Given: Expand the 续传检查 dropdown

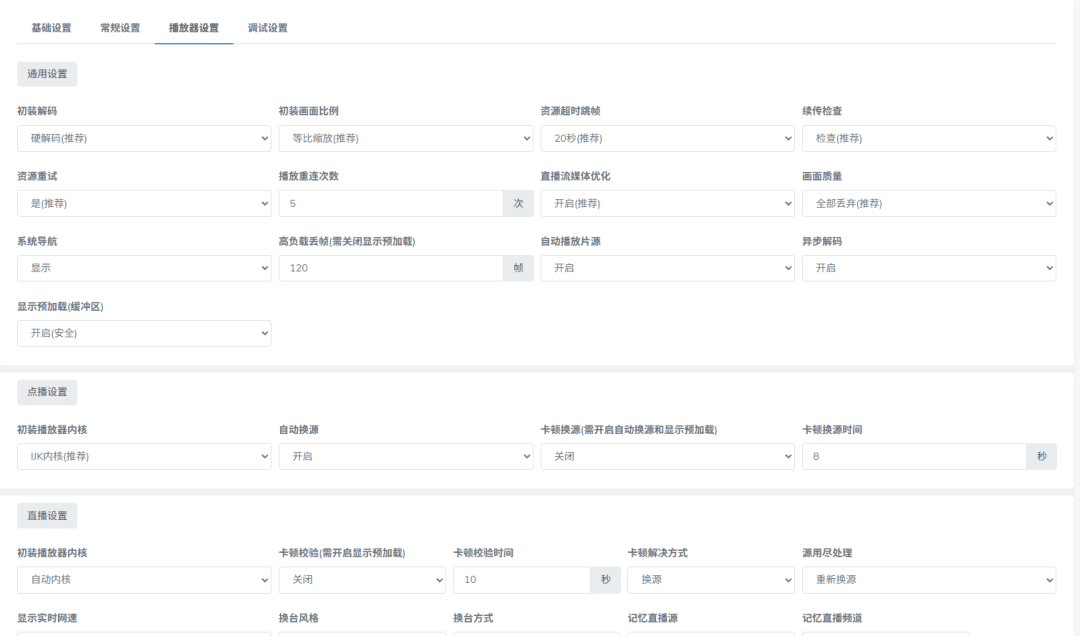Looking at the screenshot, I should (929, 139).
